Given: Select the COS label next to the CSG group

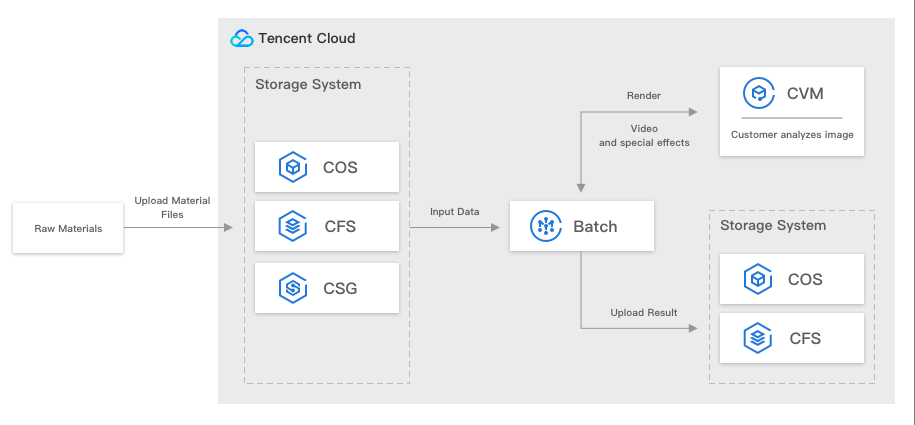Looking at the screenshot, I should 340,168.
